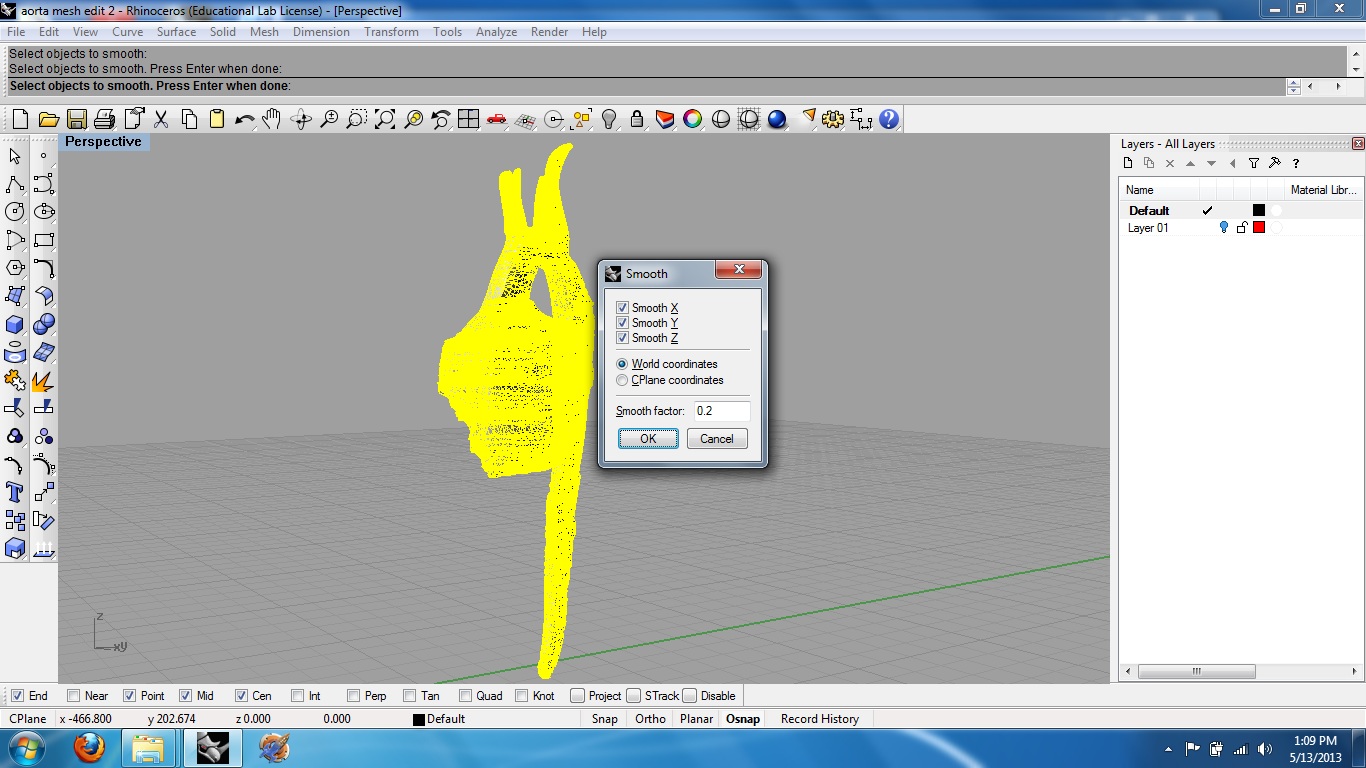Image resolution: width=1366 pixels, height=768 pixels.
Task: Click the filter funnel icon in Layers panel
Action: [1254, 163]
